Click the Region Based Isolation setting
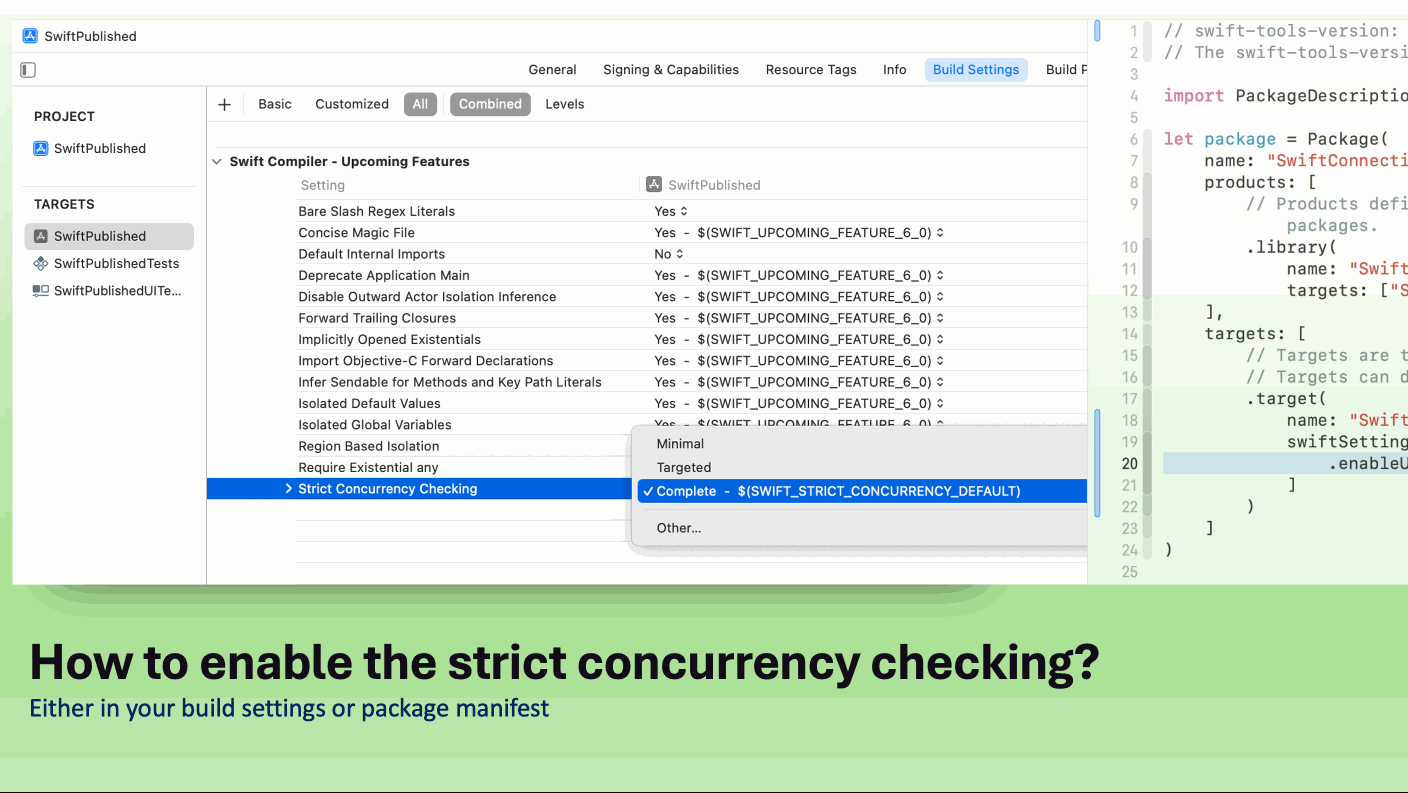 (369, 446)
